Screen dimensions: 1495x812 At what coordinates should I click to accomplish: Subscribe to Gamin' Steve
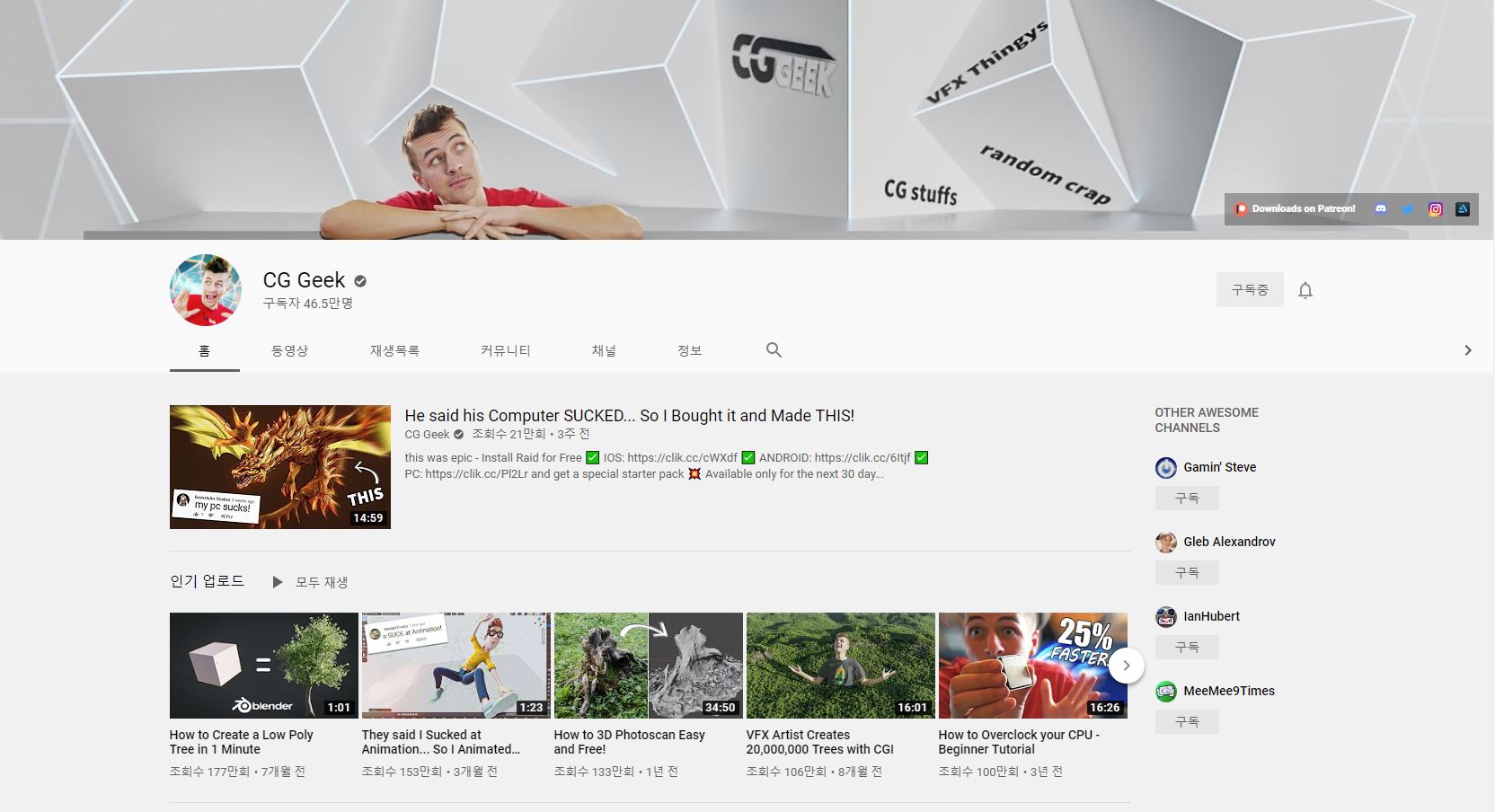[x=1187, y=498]
